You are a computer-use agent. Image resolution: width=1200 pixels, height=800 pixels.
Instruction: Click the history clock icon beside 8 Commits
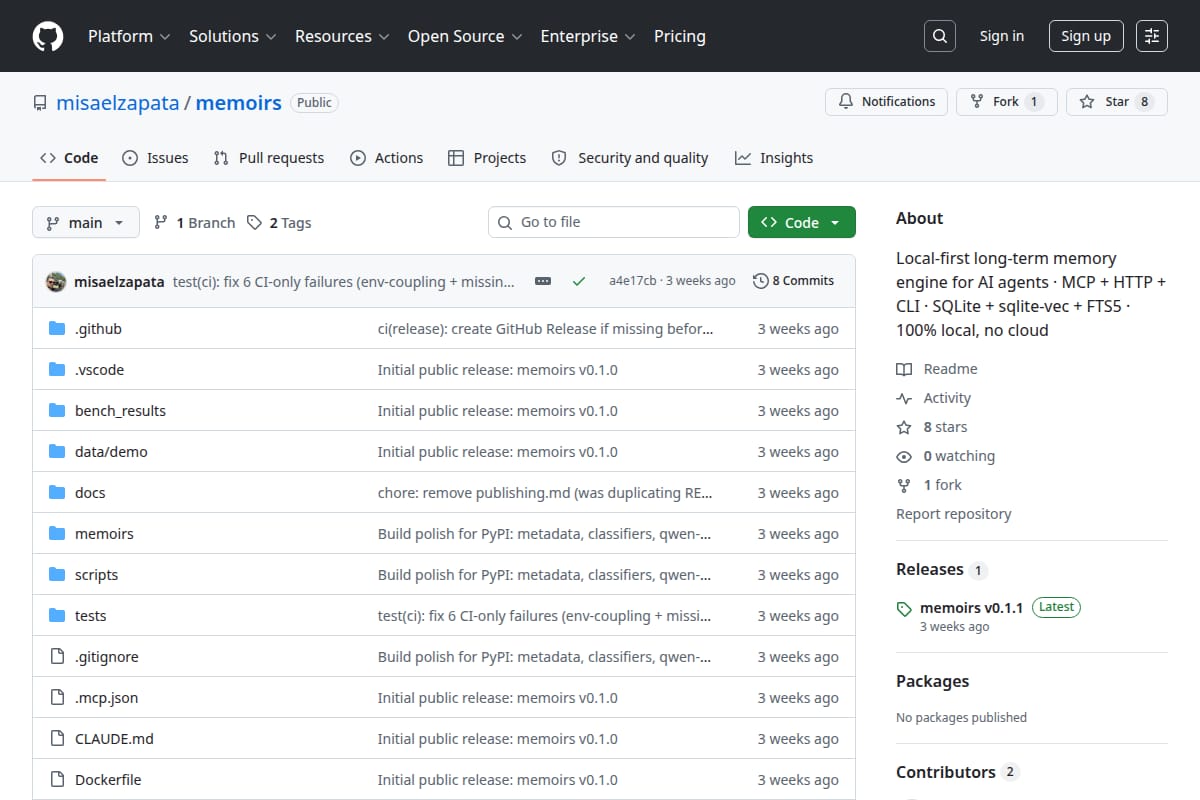pyautogui.click(x=761, y=281)
